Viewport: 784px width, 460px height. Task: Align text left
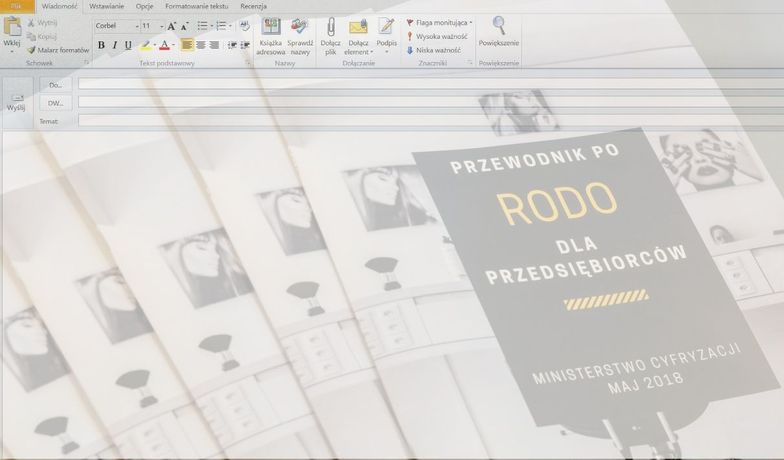(187, 45)
